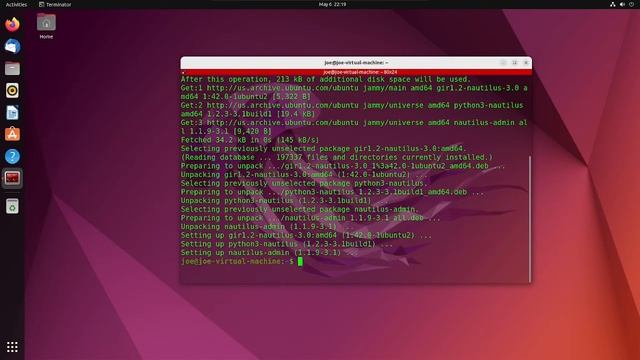Click 'After this operation, 213 kB' line
Screen dimensions: 640x360
325,79
